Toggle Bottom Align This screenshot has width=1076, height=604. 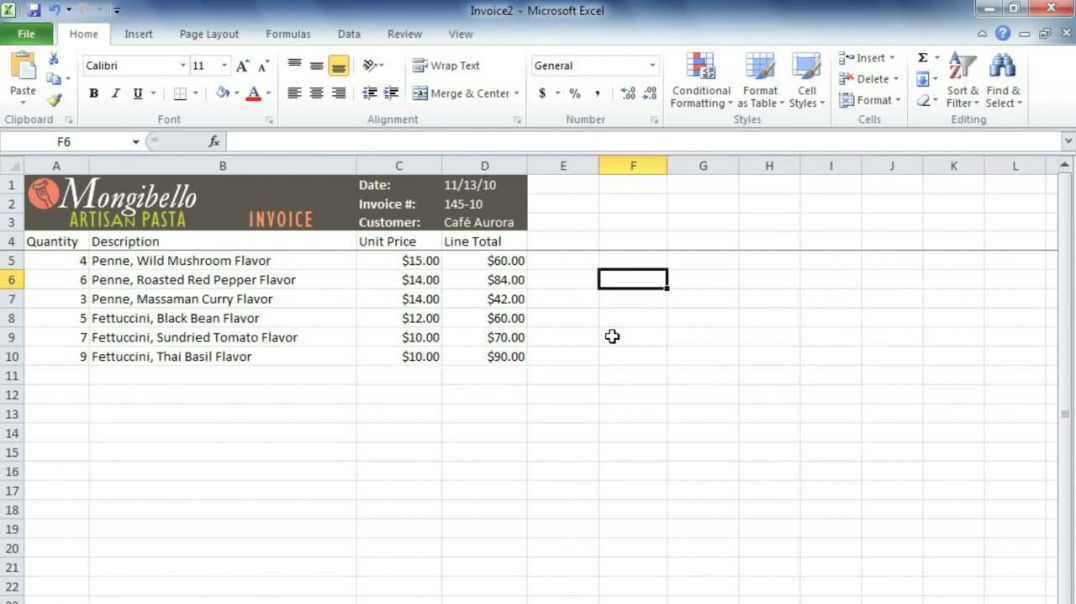(338, 65)
